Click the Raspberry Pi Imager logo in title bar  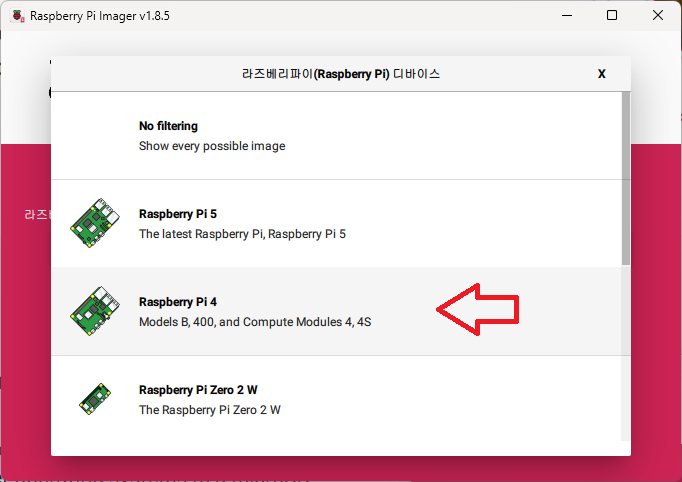[x=18, y=16]
